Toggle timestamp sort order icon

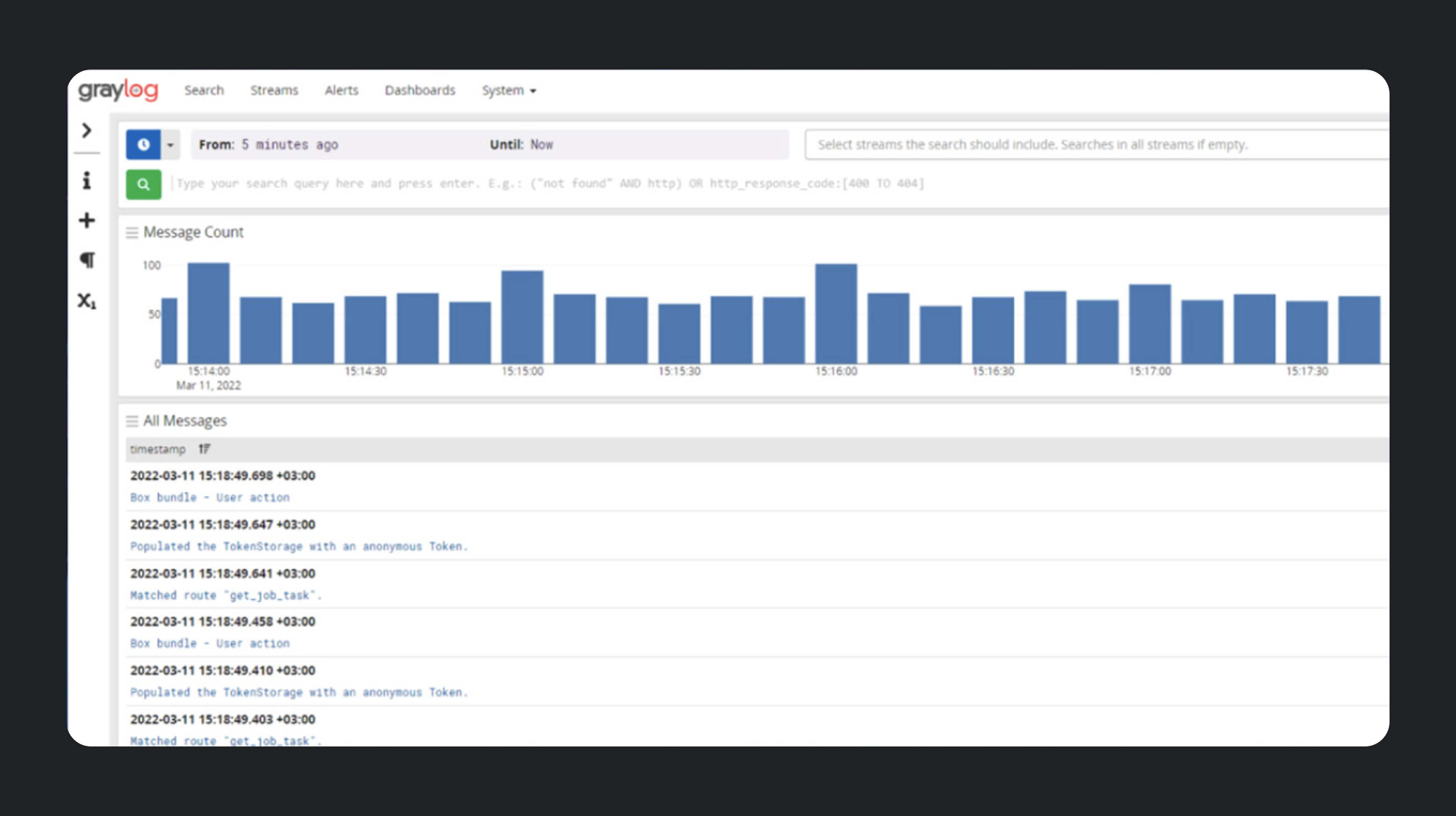204,449
